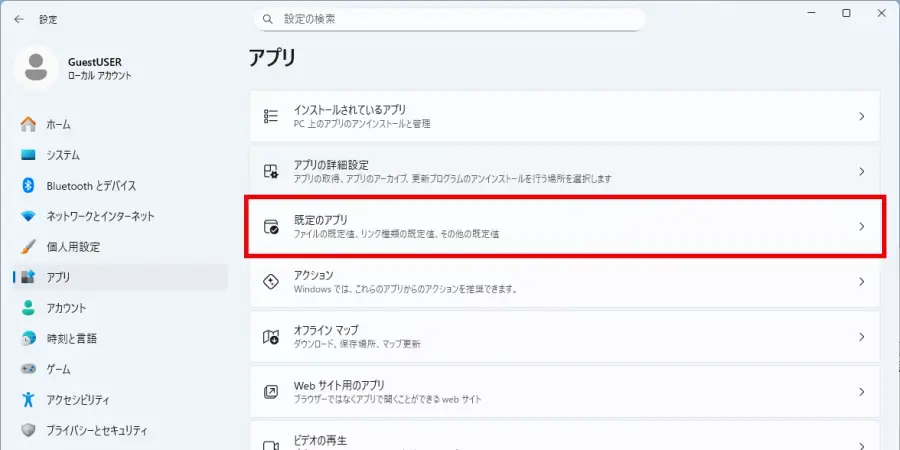Click the Bluetooth icon in sidebar
The width and height of the screenshot is (900, 450).
coord(28,185)
